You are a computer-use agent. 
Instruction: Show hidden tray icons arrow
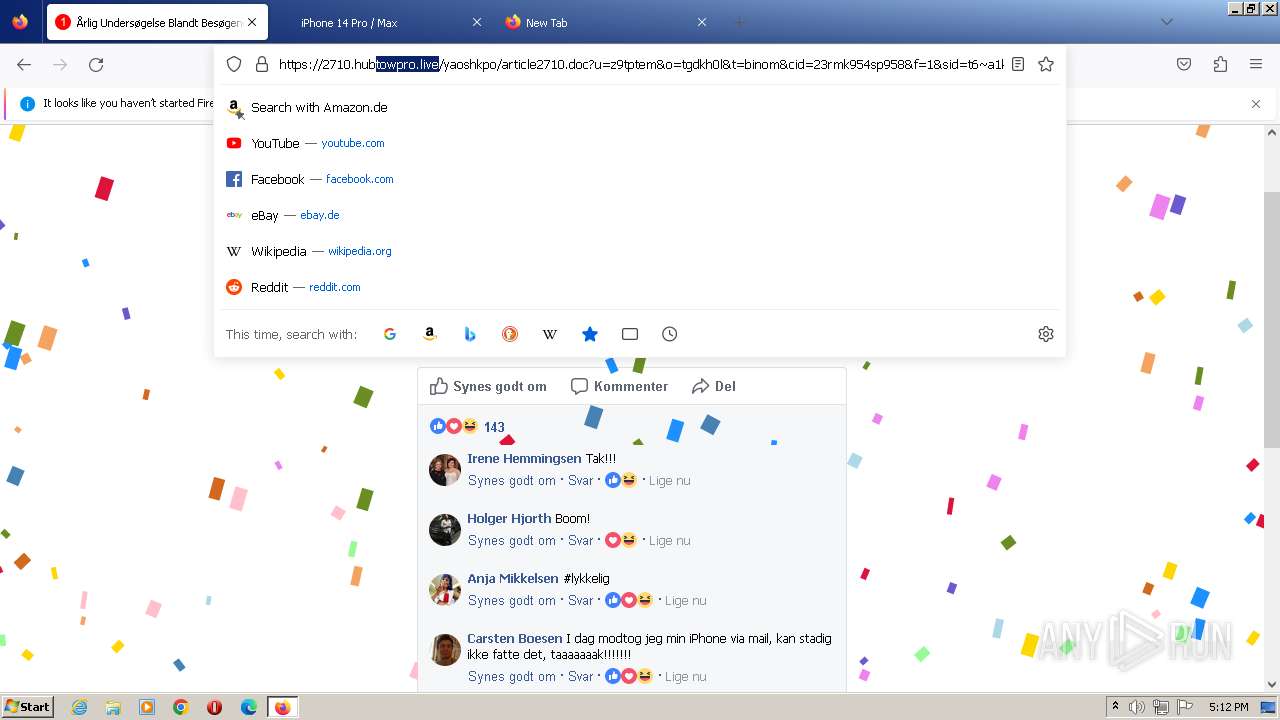click(x=1115, y=707)
